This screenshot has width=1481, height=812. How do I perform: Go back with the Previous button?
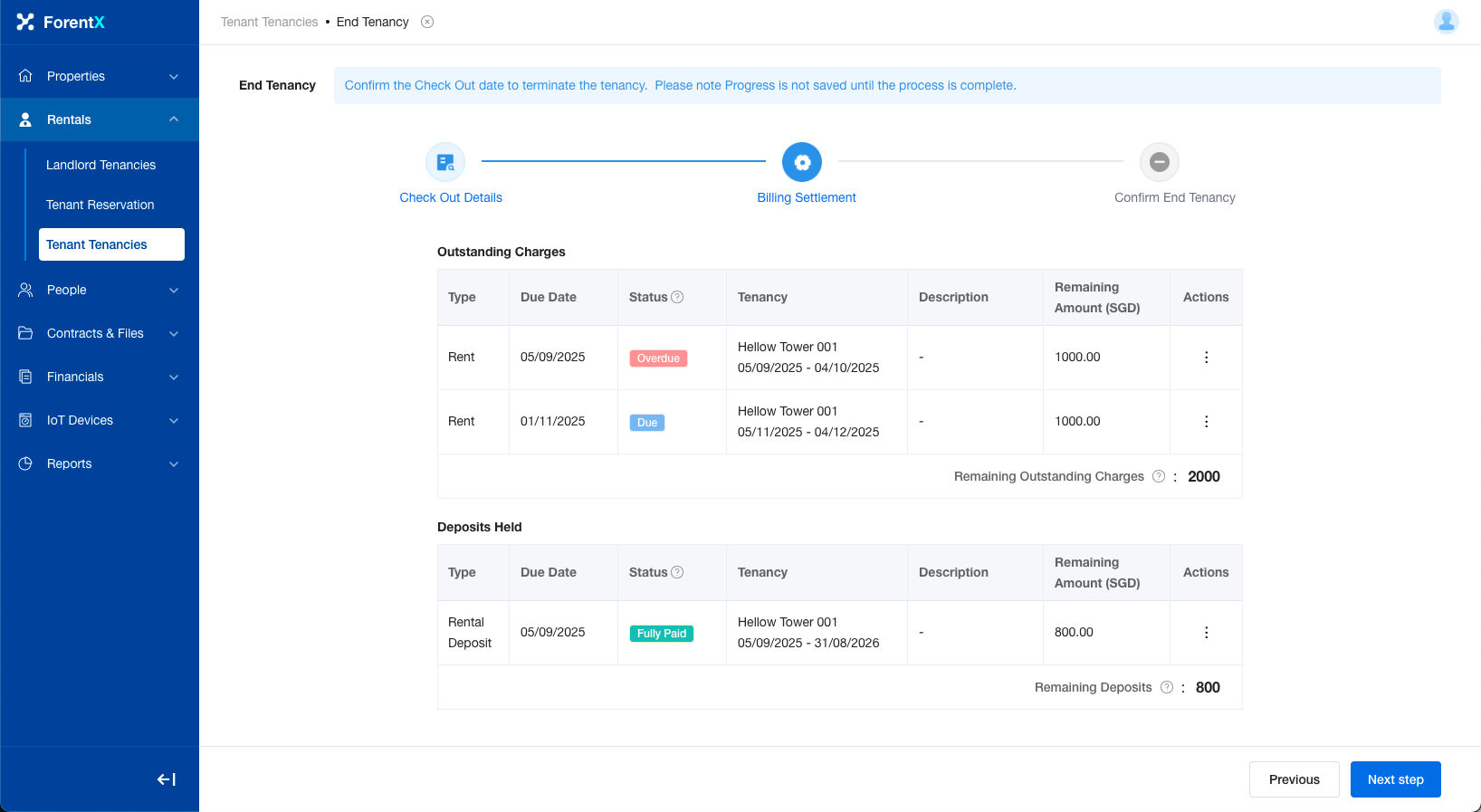1294,779
